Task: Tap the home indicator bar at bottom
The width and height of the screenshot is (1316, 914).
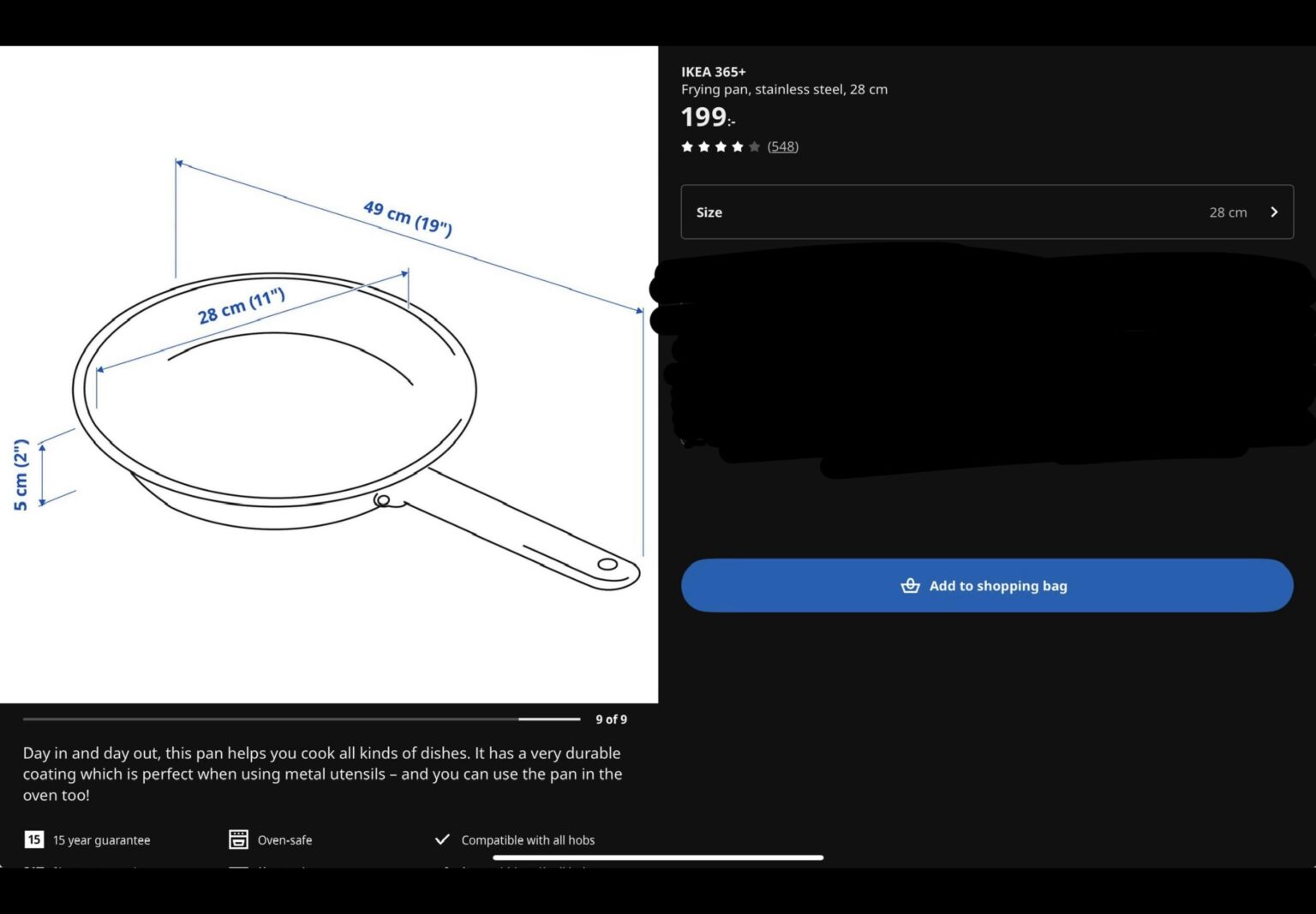Action: (658, 857)
